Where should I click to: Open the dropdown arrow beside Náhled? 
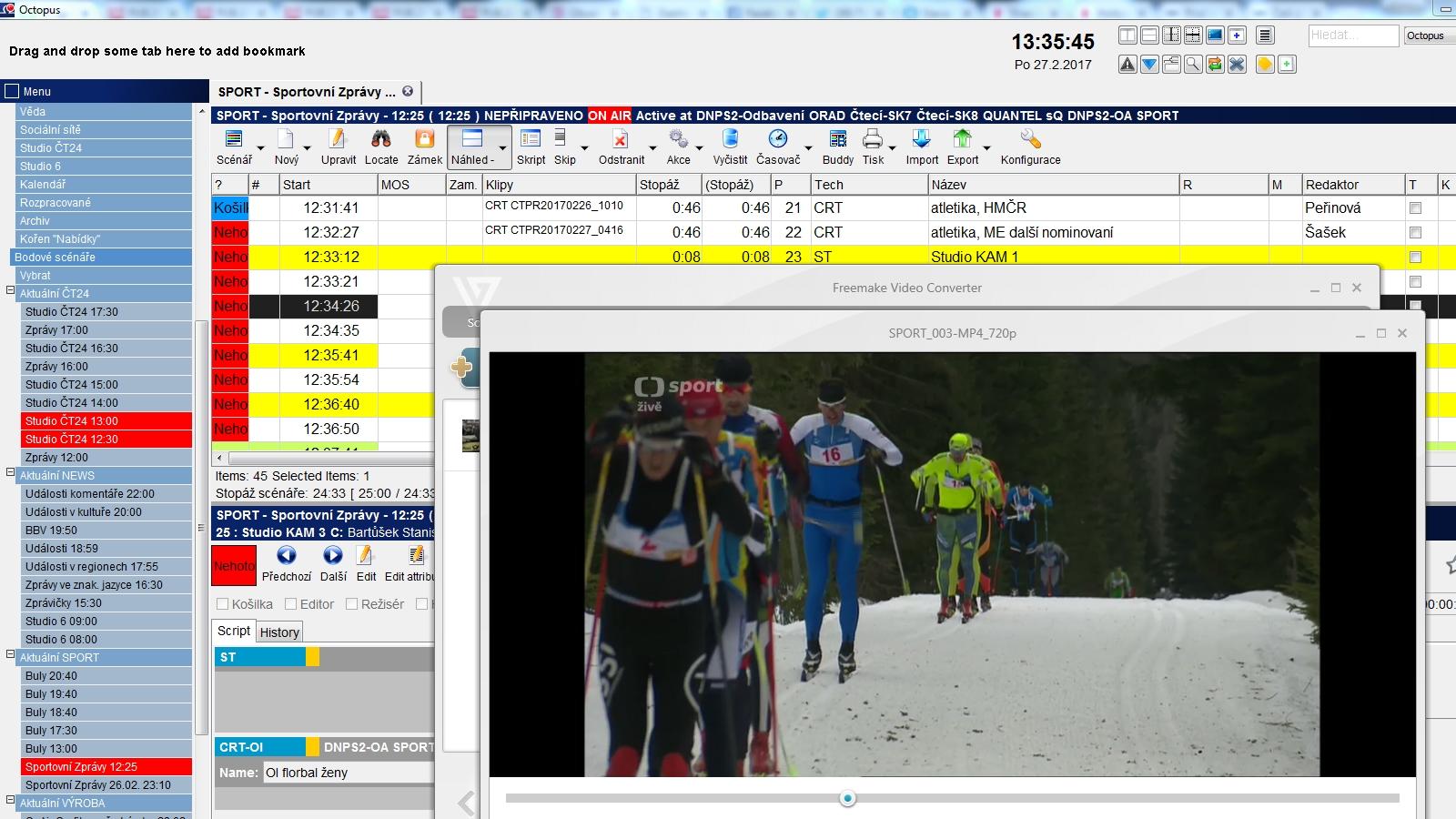[x=502, y=147]
